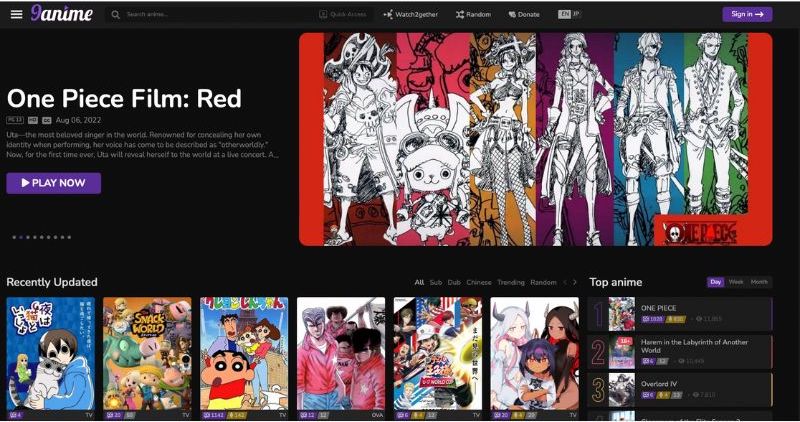Open Watch2gether
The height and width of the screenshot is (422, 800).
pos(411,14)
